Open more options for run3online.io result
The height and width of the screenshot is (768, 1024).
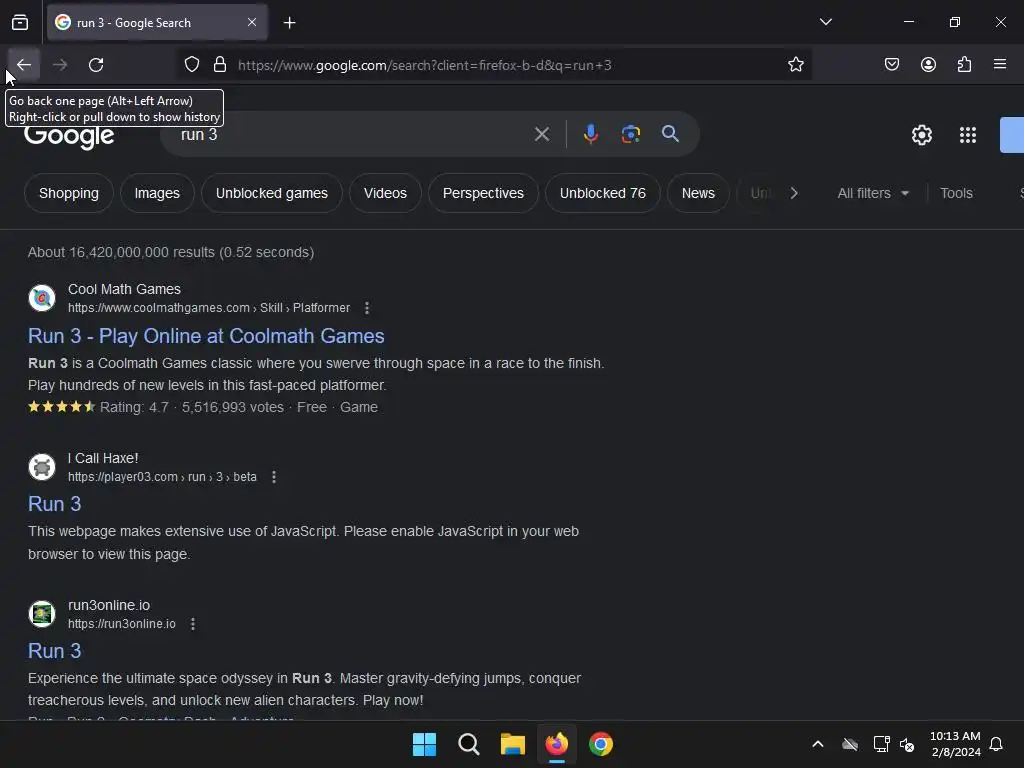193,624
